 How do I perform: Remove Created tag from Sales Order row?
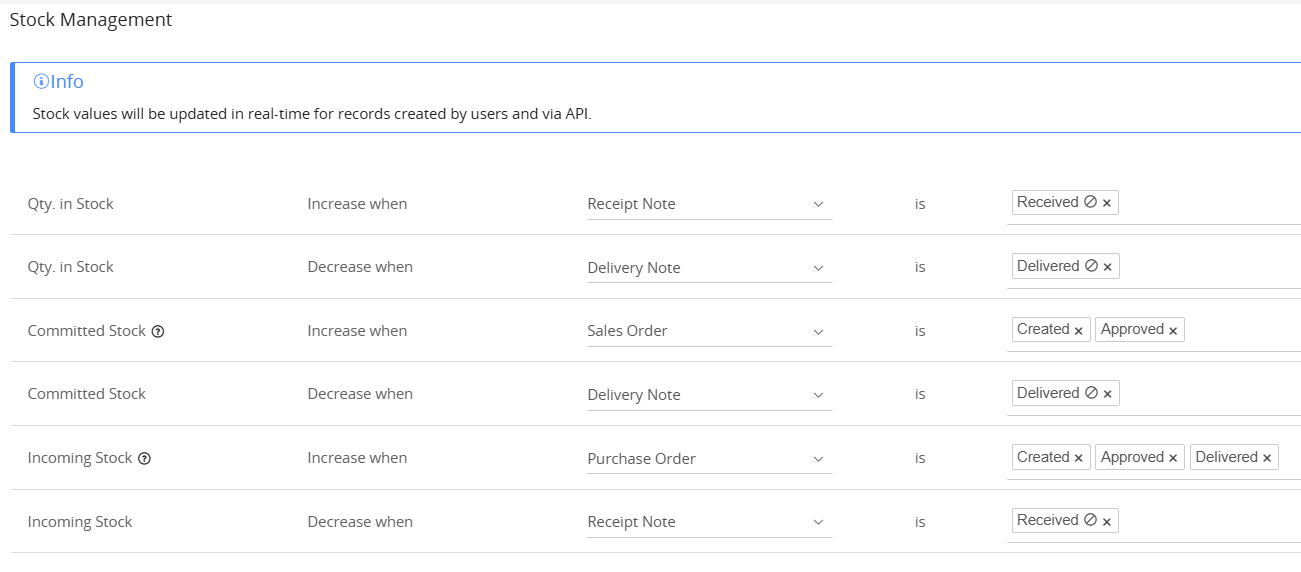tap(1078, 331)
